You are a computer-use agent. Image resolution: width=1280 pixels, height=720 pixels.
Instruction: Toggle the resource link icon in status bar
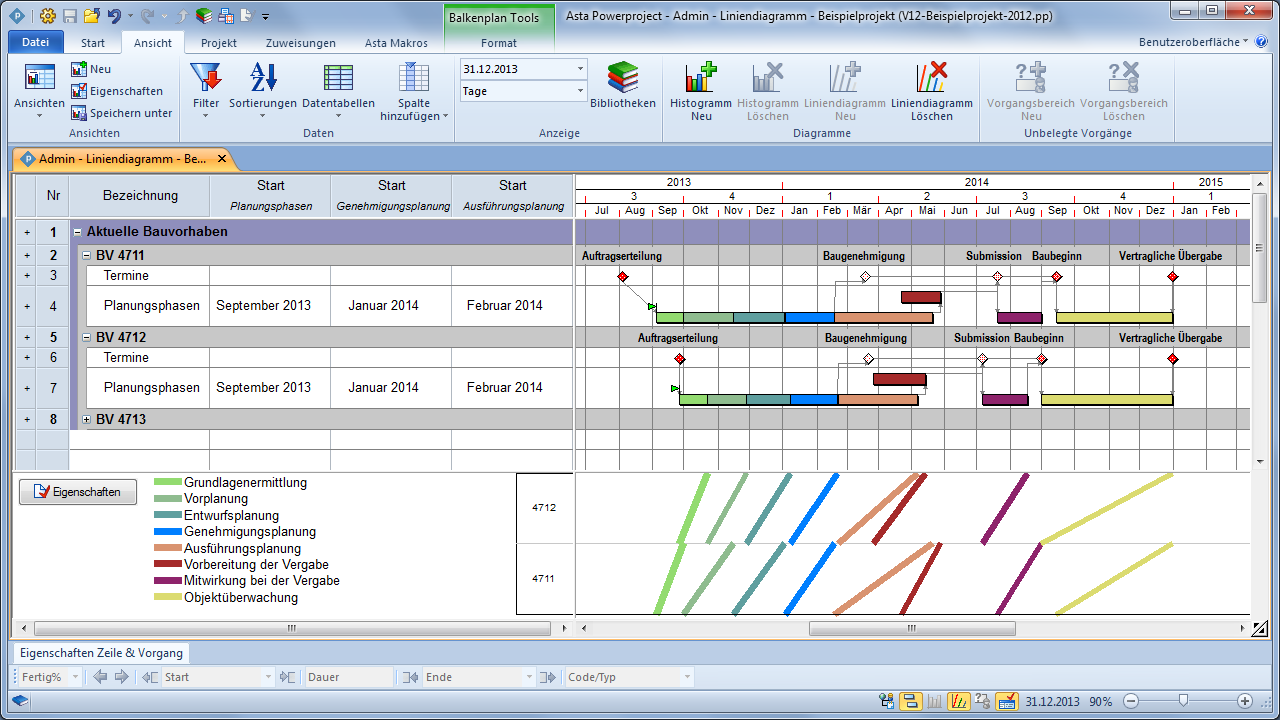coord(887,701)
